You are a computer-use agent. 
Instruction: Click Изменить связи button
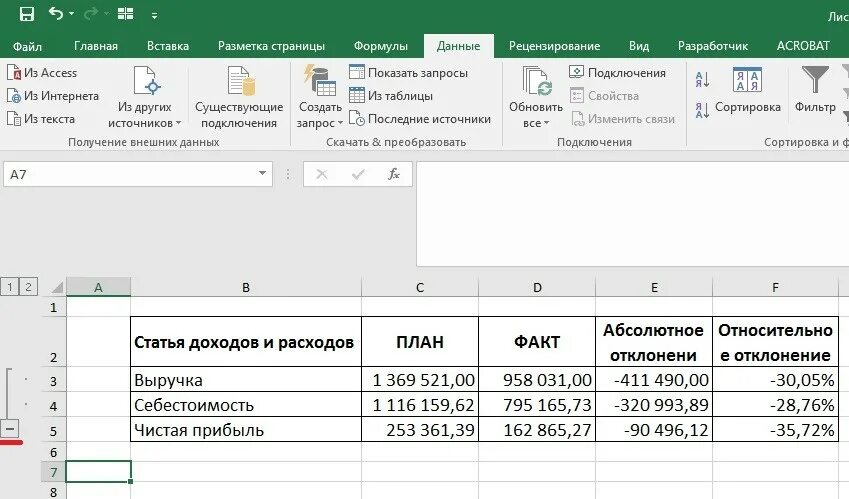pos(623,119)
